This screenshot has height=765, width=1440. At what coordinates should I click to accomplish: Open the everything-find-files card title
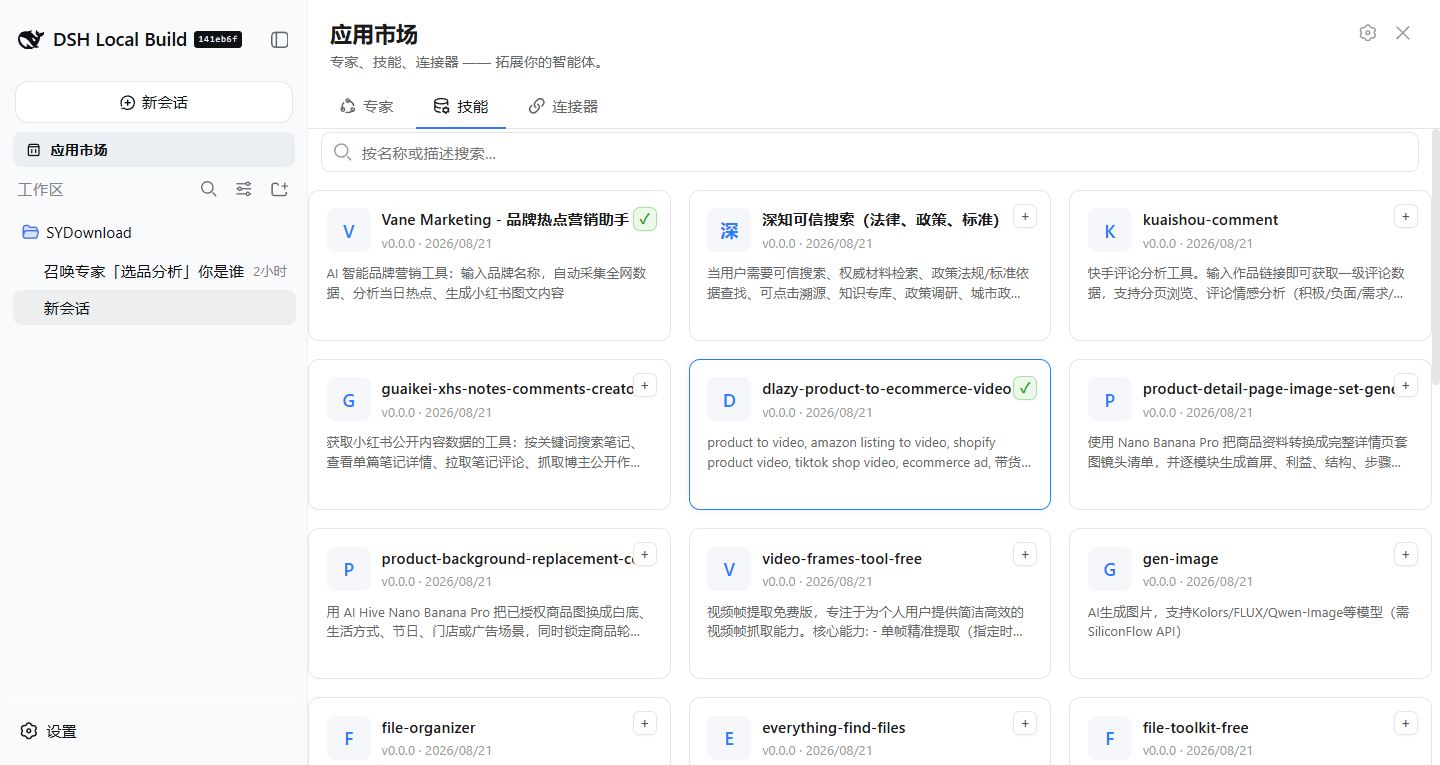click(834, 727)
